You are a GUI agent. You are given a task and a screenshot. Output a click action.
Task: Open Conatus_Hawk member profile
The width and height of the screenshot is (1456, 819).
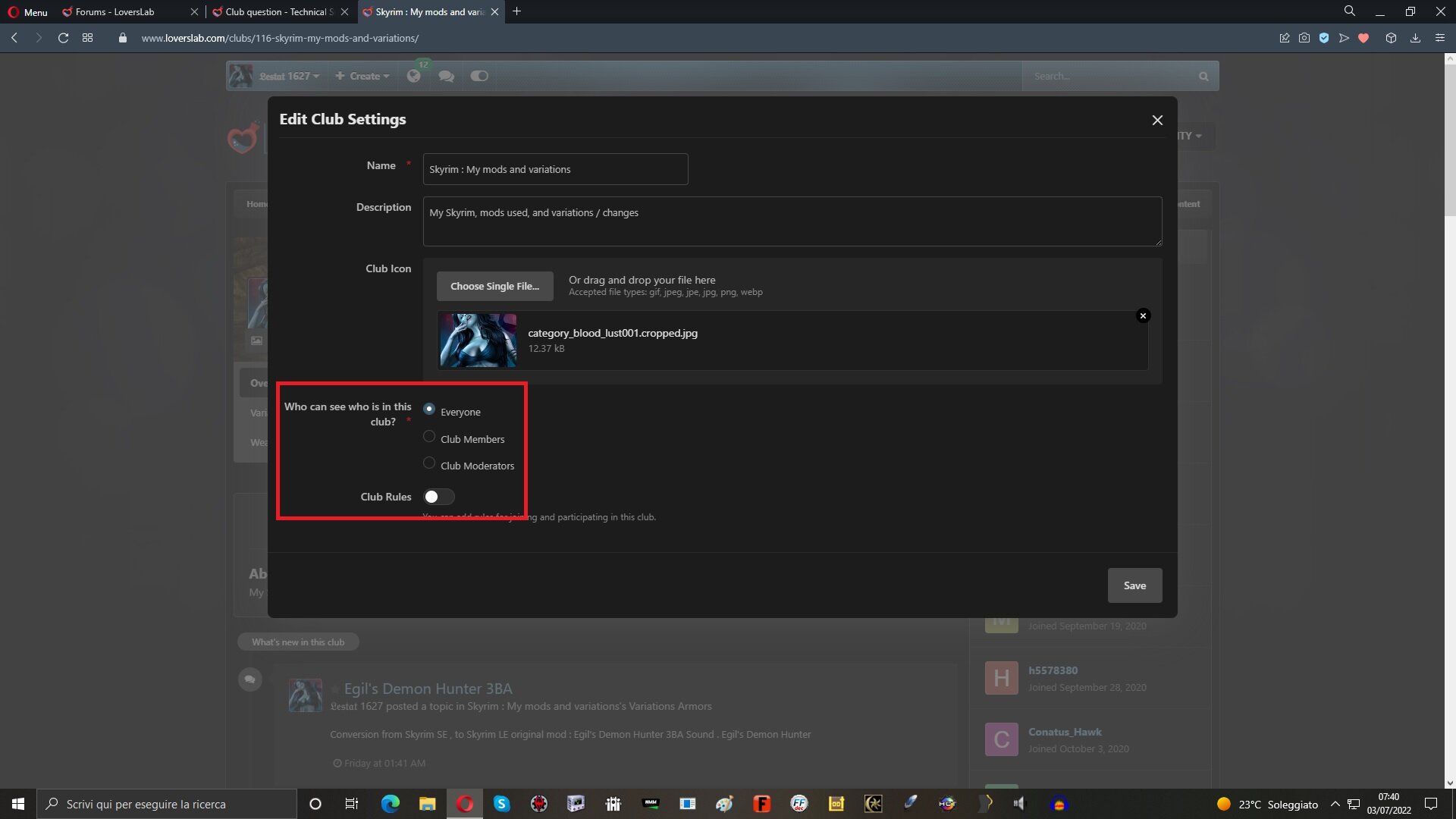(x=1065, y=732)
